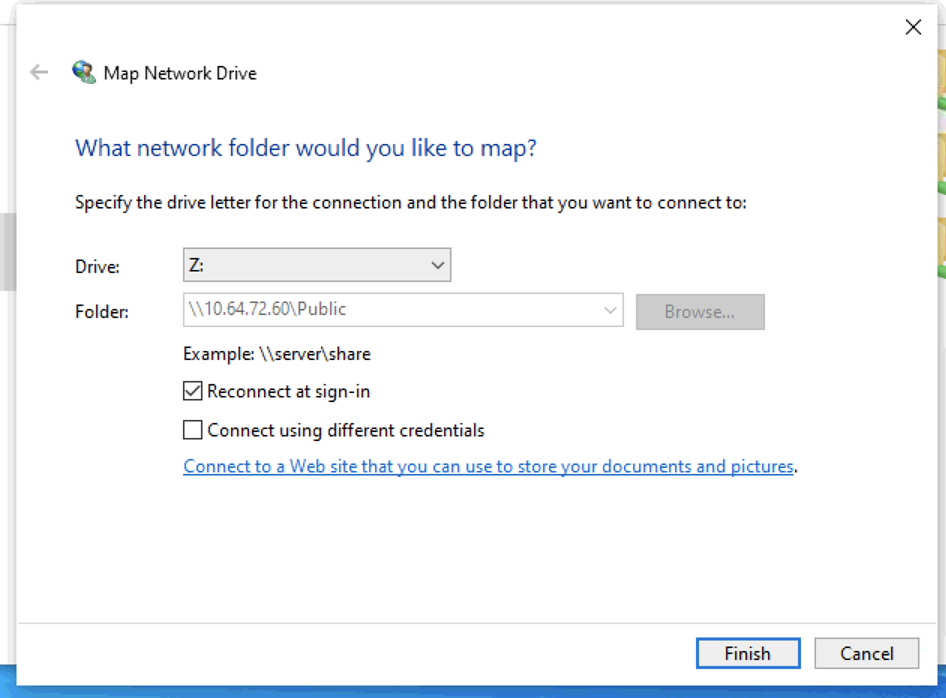The height and width of the screenshot is (698, 946).
Task: Click the 'Map Network Drive' title text
Action: click(x=180, y=73)
